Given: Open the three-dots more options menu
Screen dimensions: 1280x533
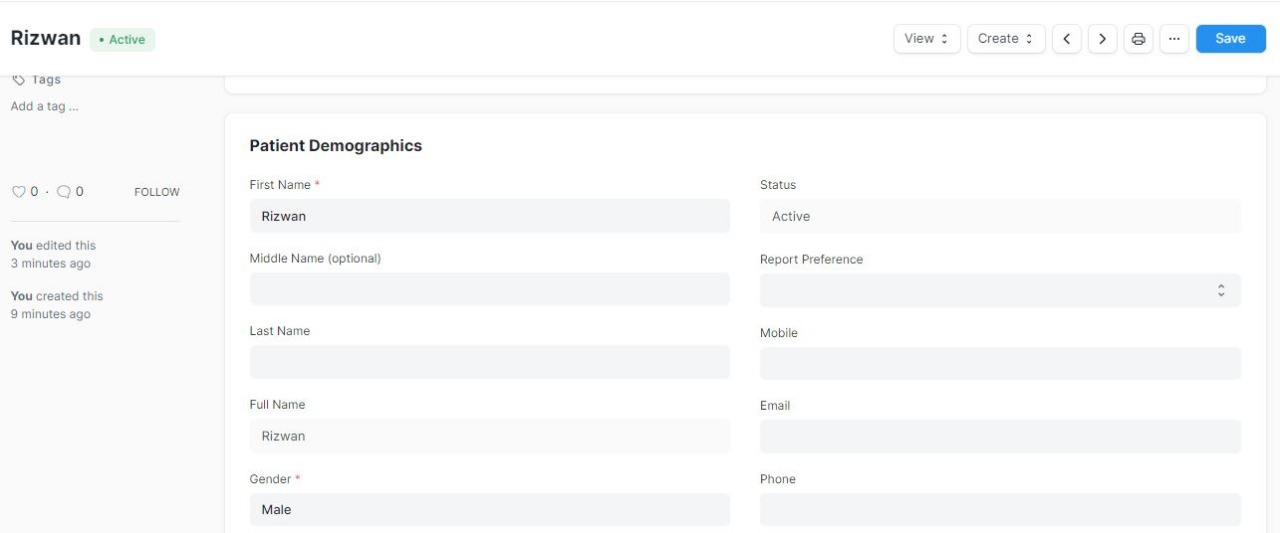Looking at the screenshot, I should (1174, 39).
